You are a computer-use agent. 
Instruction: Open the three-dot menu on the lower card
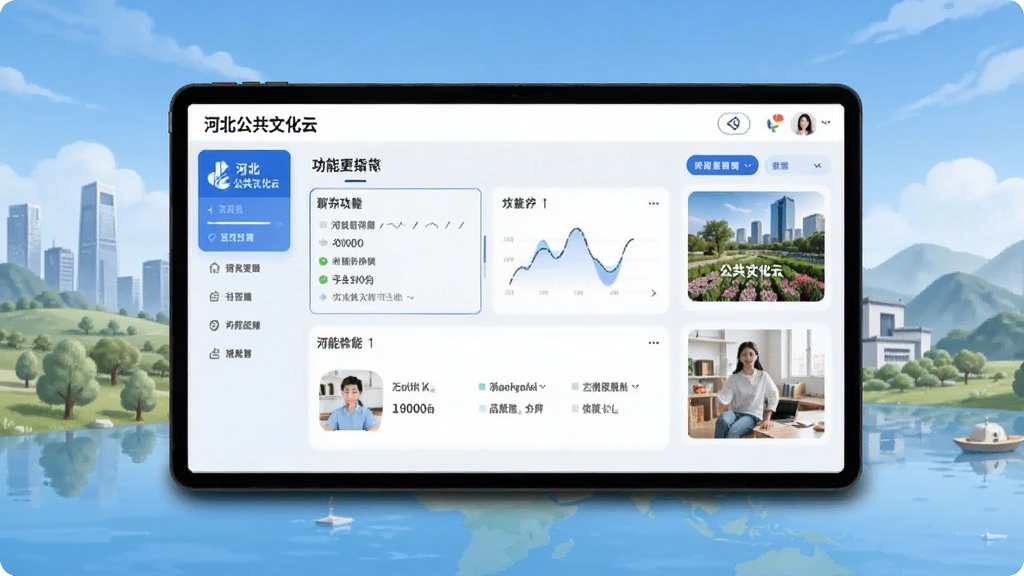tap(654, 343)
